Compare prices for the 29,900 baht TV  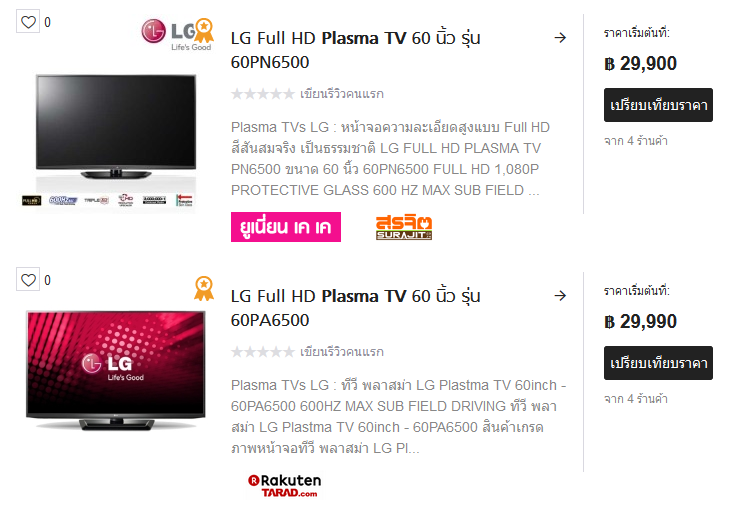[x=658, y=105]
